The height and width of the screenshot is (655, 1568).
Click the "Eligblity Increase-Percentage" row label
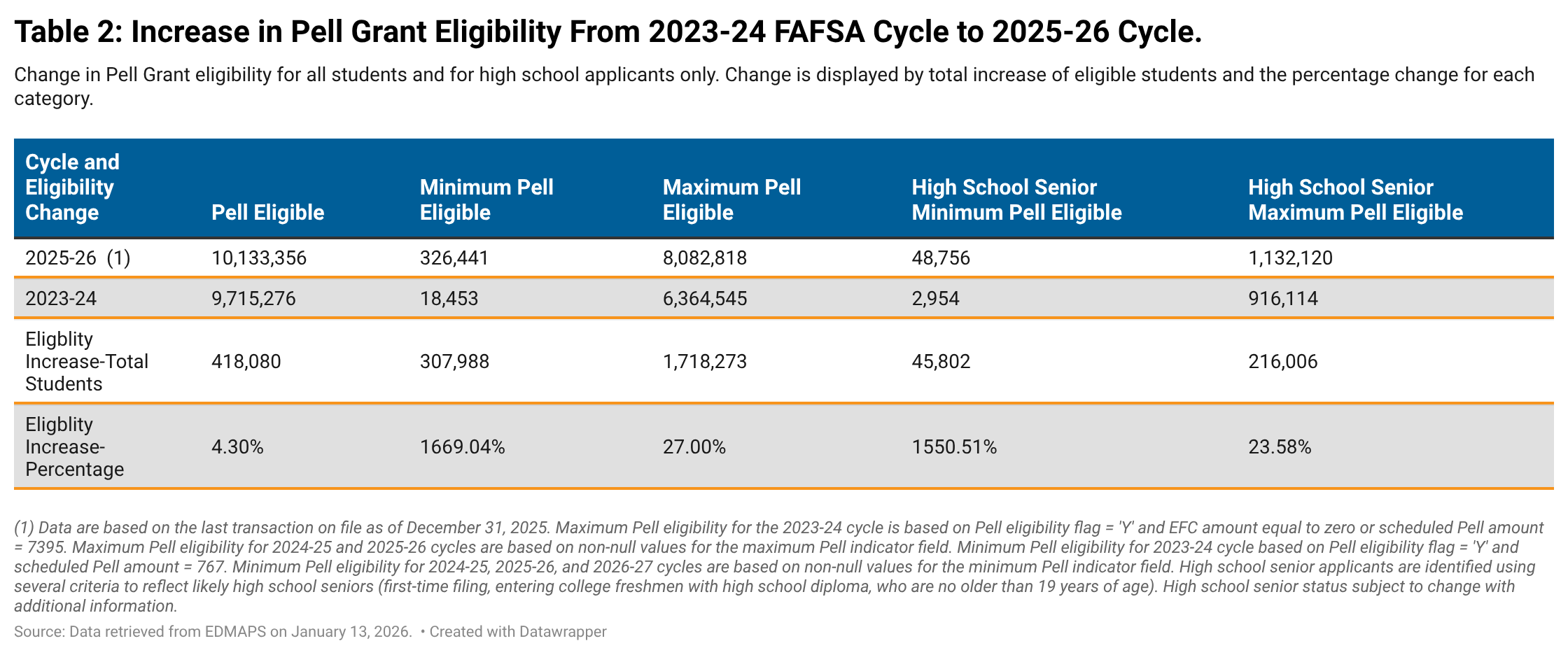point(74,447)
